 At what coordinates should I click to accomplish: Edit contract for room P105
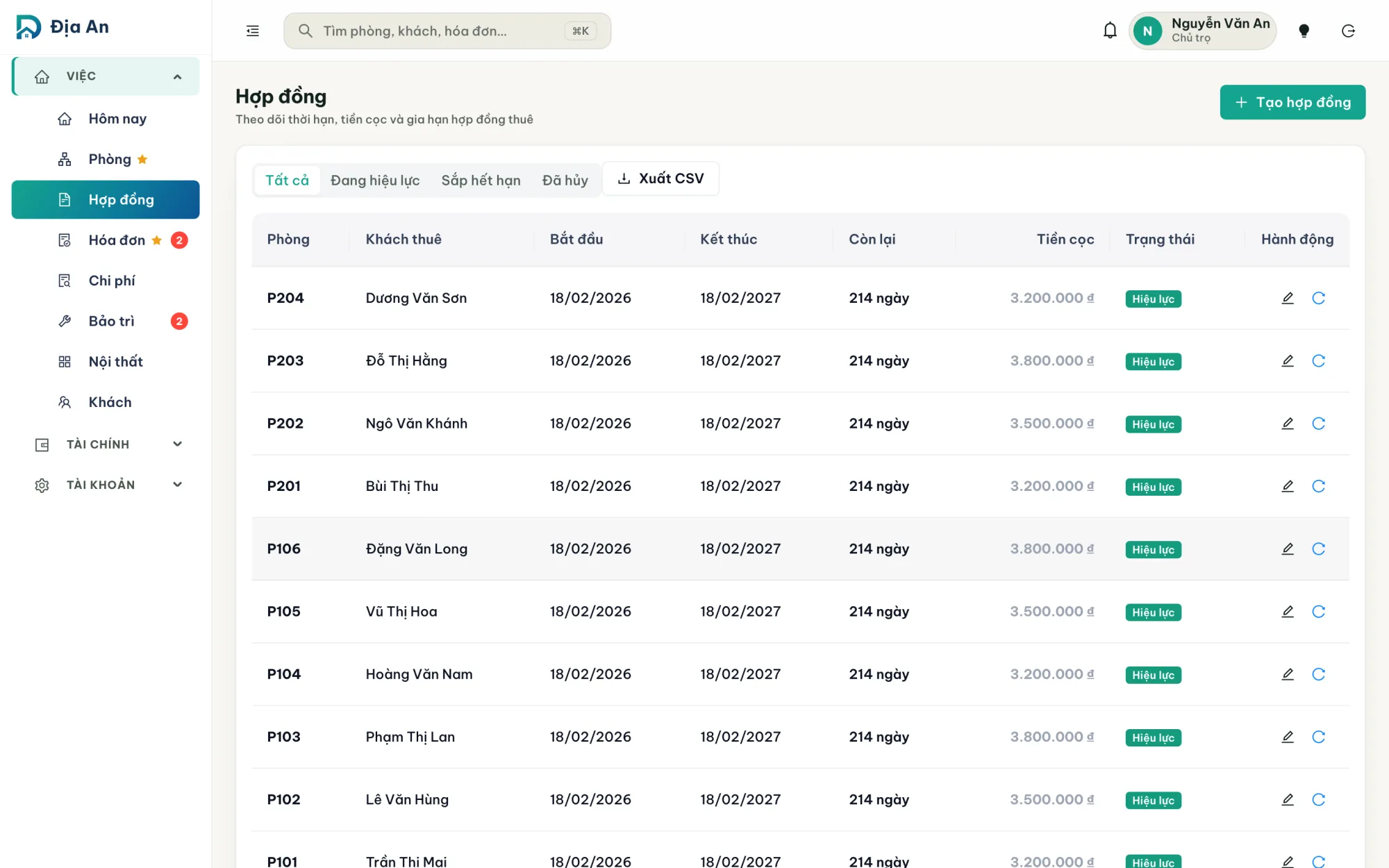pyautogui.click(x=1288, y=611)
